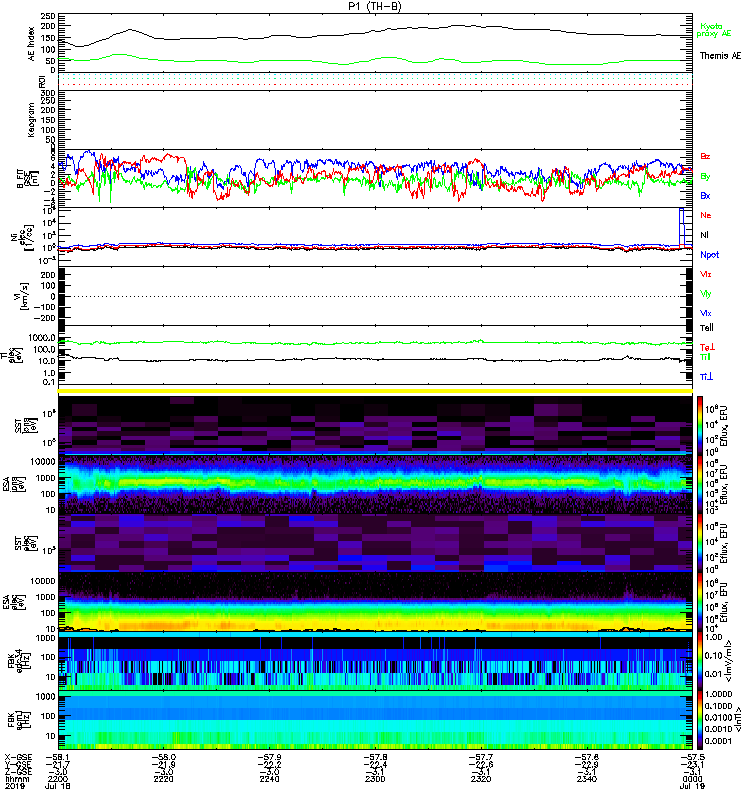This screenshot has height=800, width=750.
Task: Click the SST ions Eflux color bar
Action: pyautogui.click(x=700, y=425)
